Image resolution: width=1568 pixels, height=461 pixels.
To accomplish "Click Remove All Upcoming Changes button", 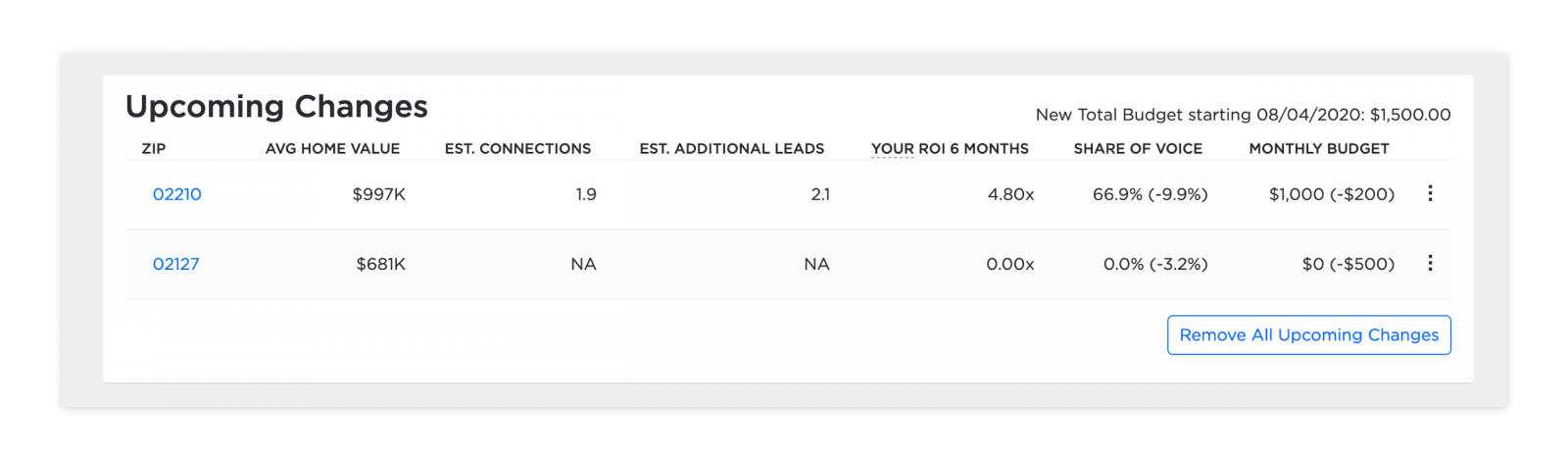I will tap(1308, 335).
